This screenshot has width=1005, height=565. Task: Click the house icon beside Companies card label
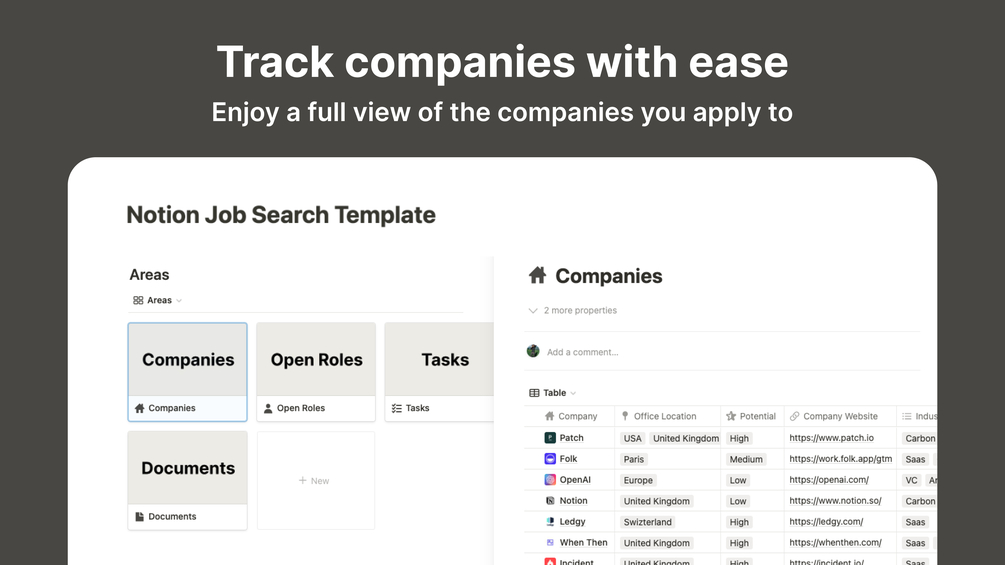140,408
